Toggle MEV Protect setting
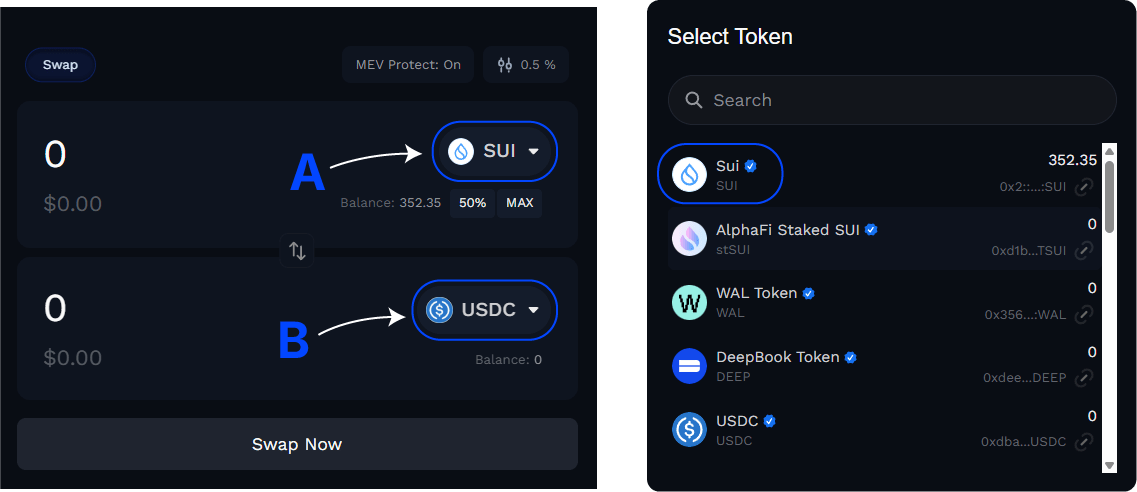Screen dimensions: 1137x492 pos(408,65)
